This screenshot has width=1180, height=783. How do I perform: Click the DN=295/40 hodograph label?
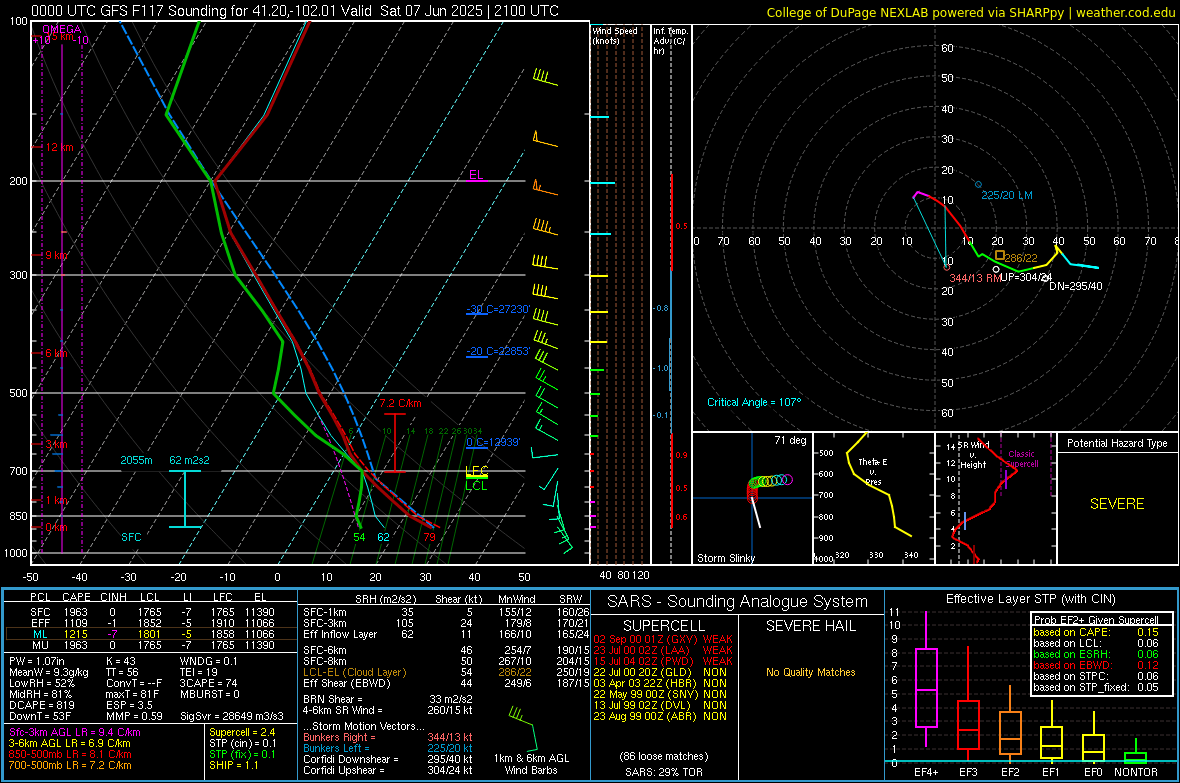(x=1075, y=286)
